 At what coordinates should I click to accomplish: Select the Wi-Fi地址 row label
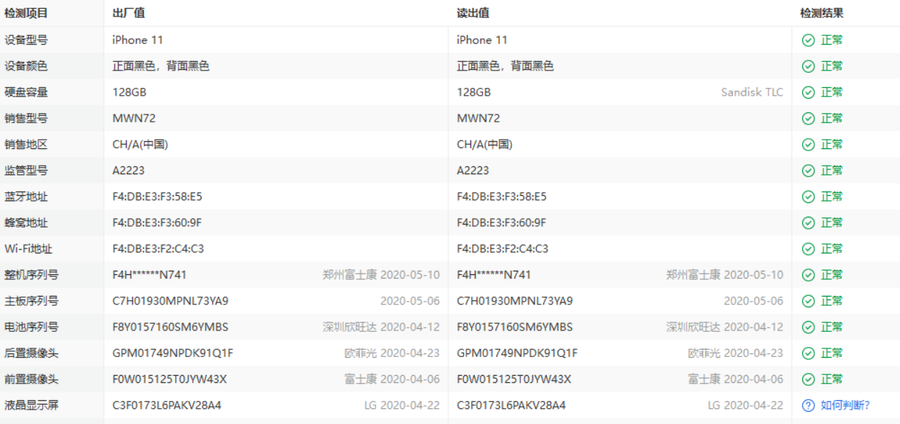[28, 249]
